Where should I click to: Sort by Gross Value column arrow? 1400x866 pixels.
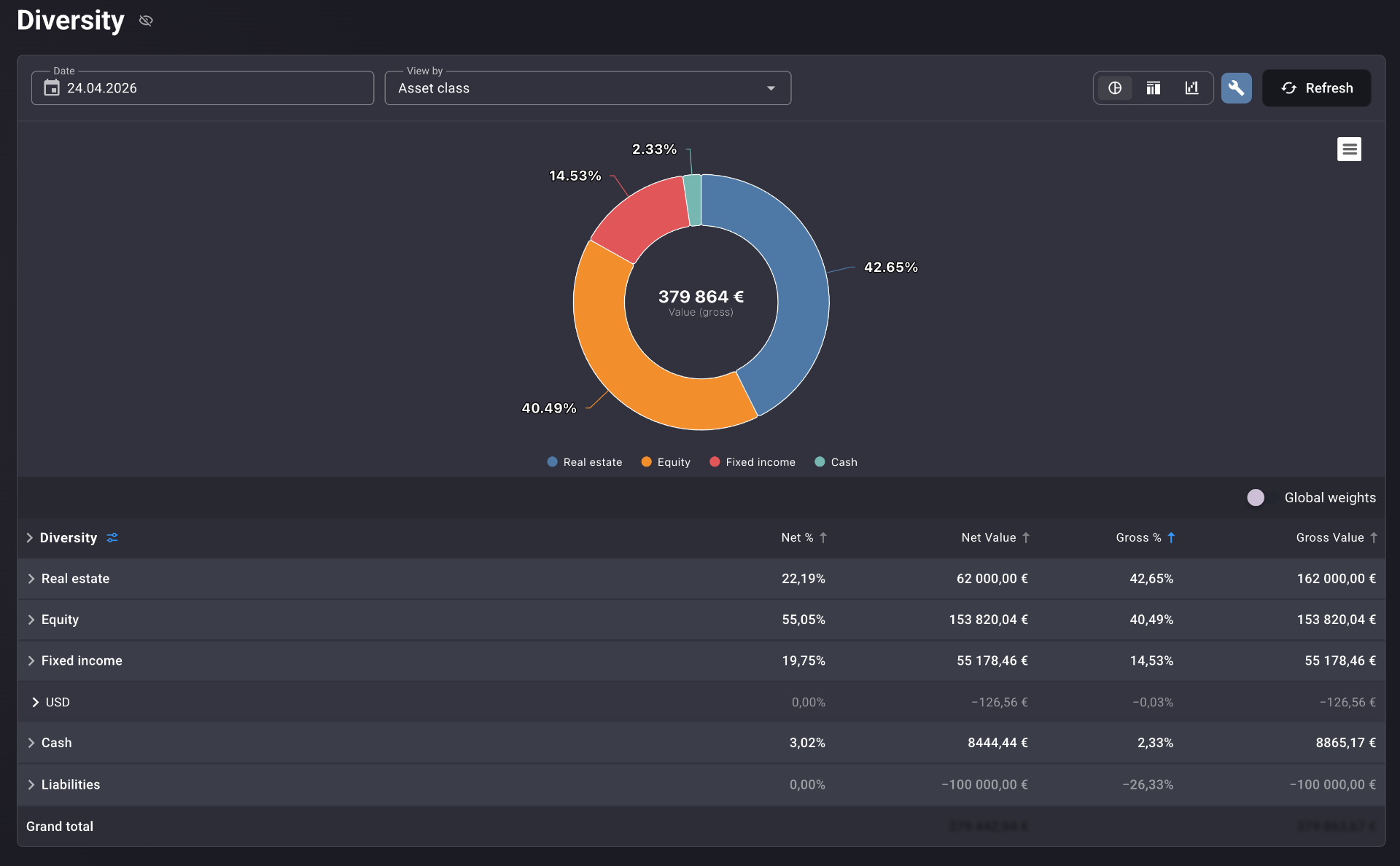point(1374,538)
